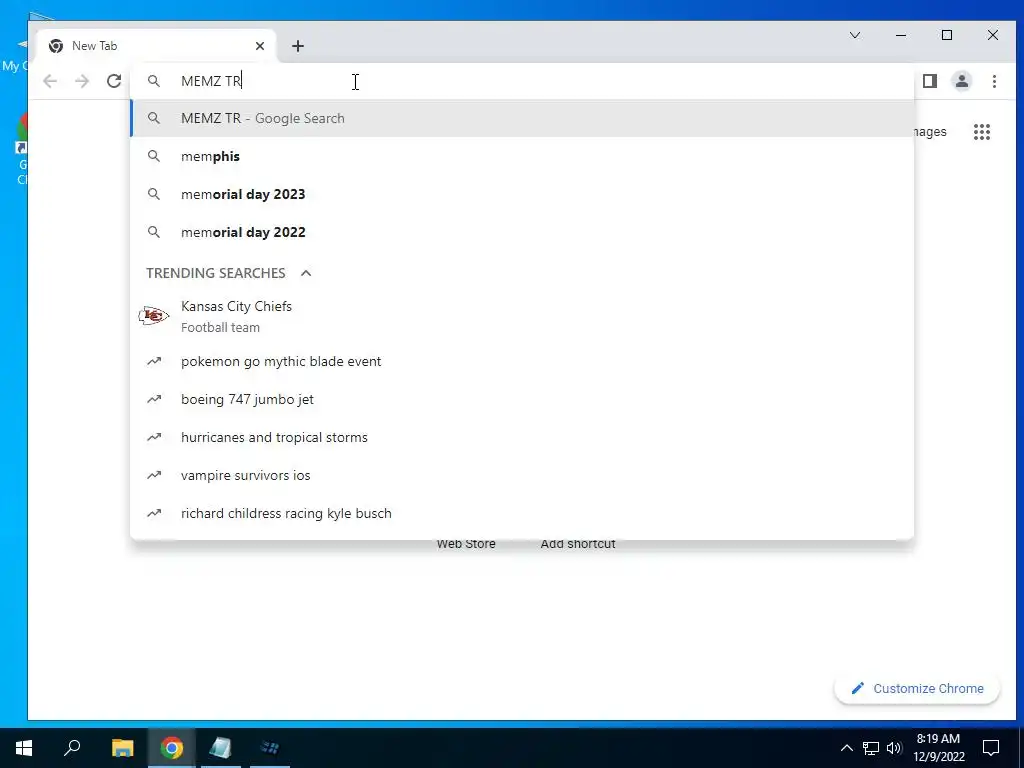Open the Google apps grid
Screen dimensions: 1024x768
click(982, 132)
